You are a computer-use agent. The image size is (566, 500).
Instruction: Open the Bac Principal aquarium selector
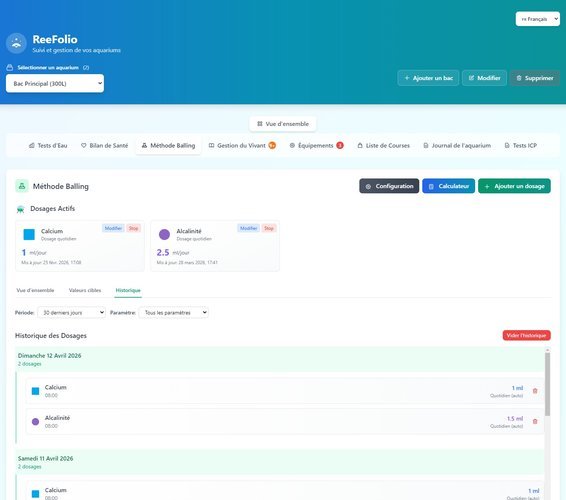coord(55,83)
